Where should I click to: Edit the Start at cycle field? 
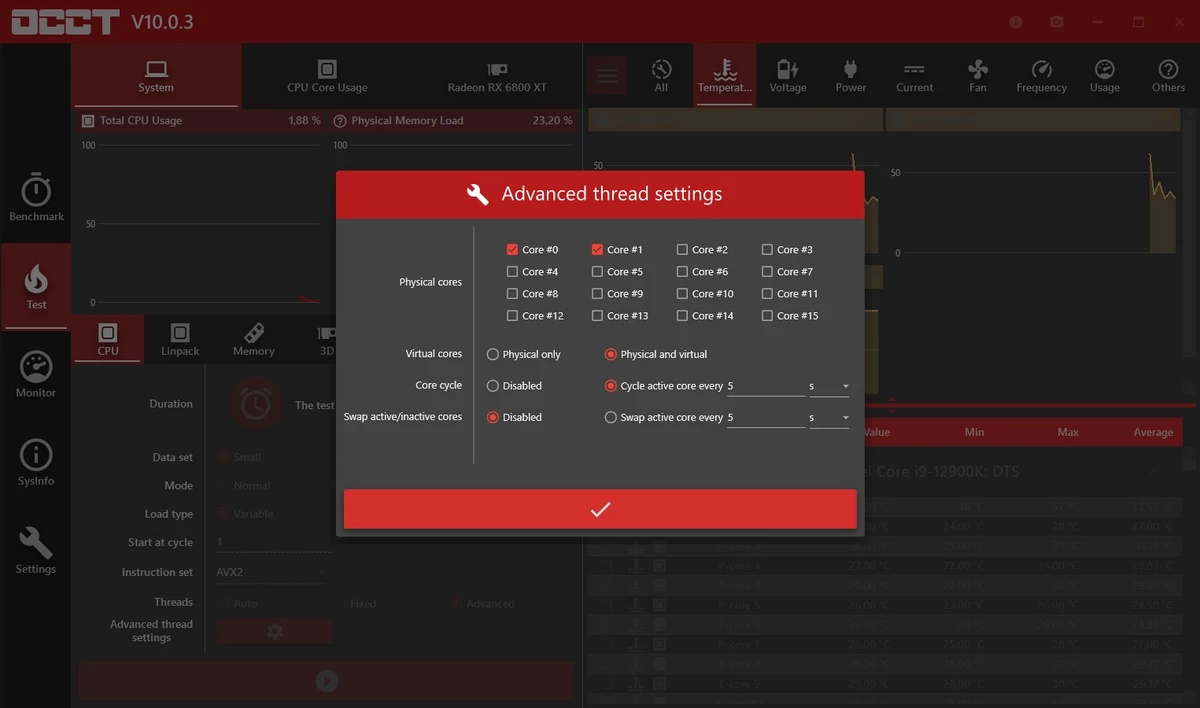pyautogui.click(x=273, y=542)
